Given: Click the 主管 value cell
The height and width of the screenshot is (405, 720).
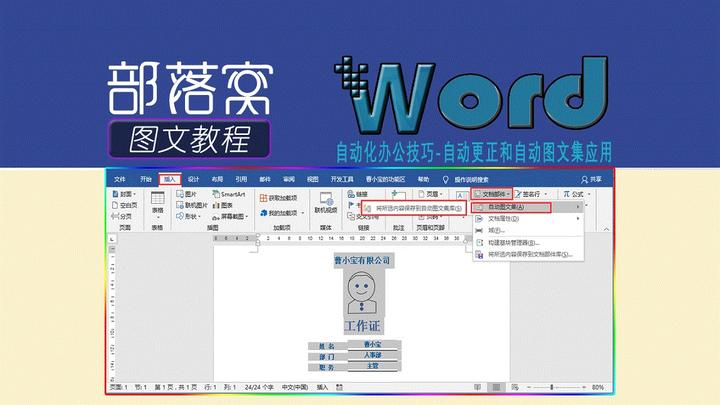Looking at the screenshot, I should pos(373,366).
